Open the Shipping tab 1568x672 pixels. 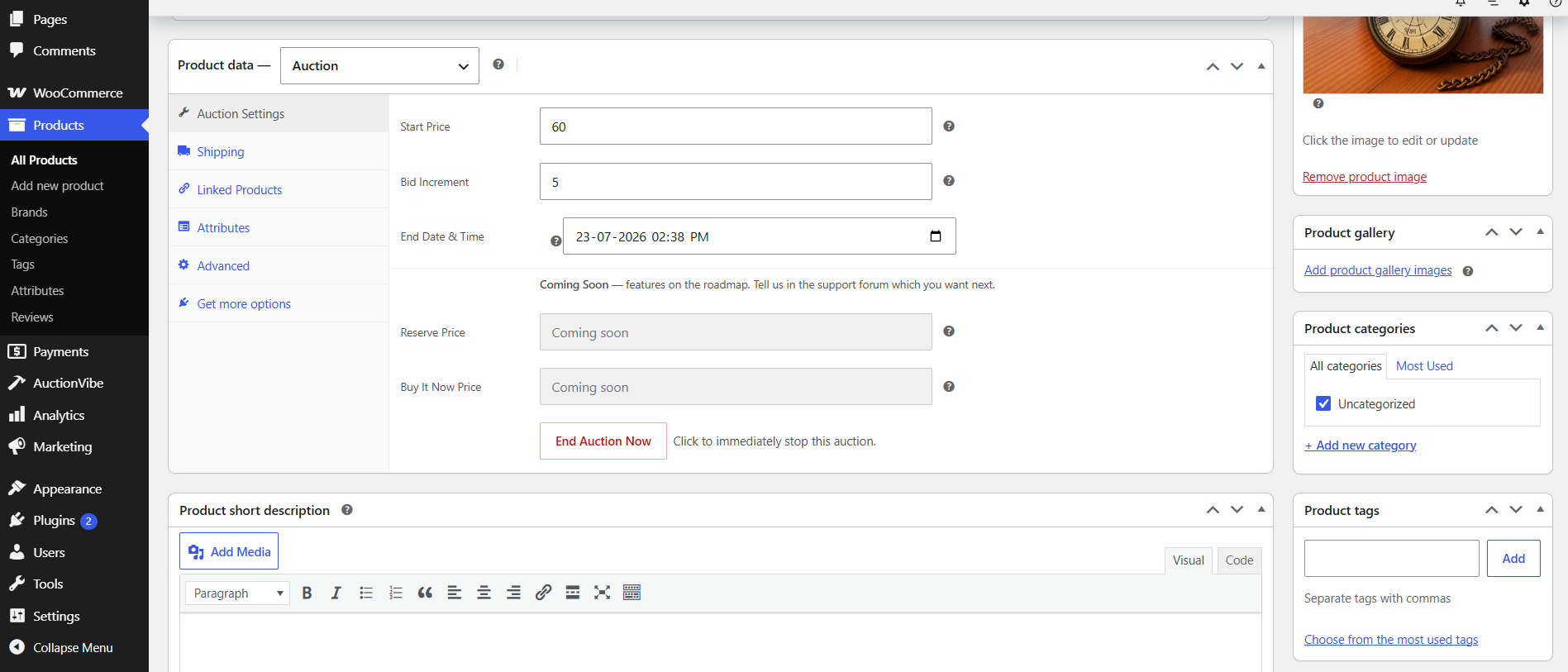tap(279, 151)
